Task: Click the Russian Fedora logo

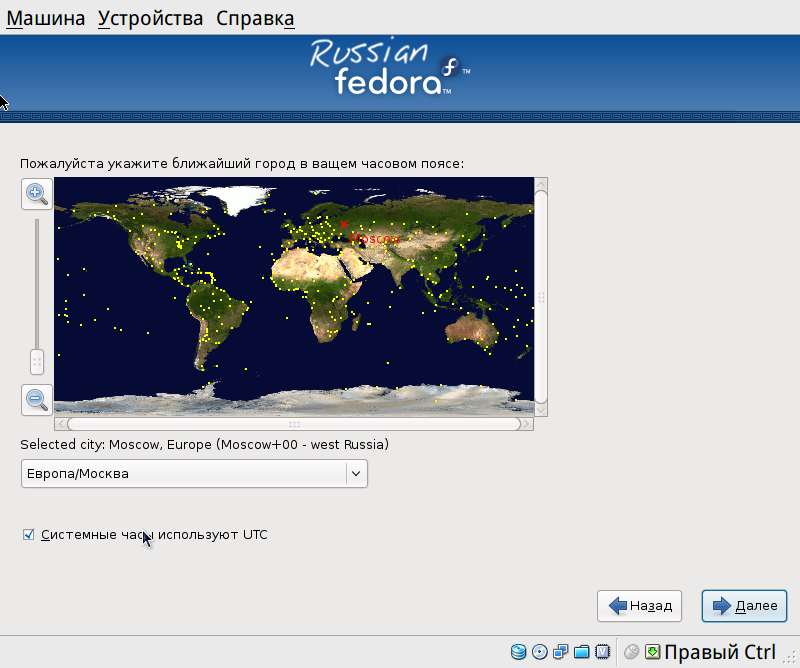Action: click(390, 67)
